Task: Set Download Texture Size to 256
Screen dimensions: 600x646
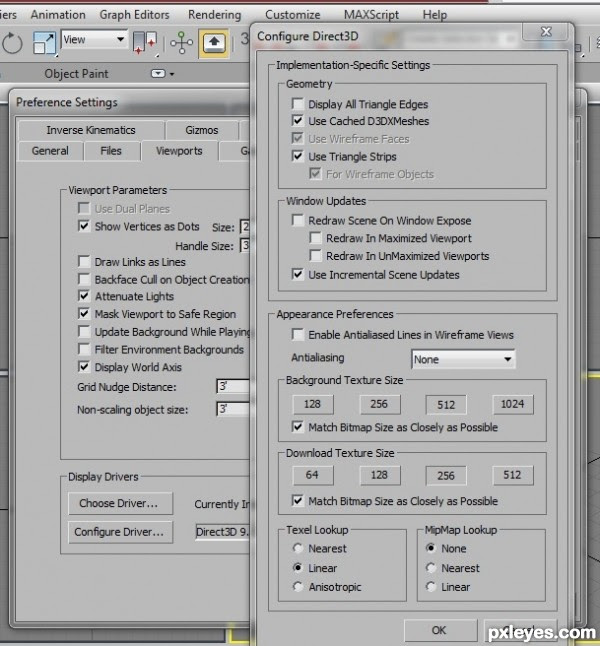Action: click(446, 476)
